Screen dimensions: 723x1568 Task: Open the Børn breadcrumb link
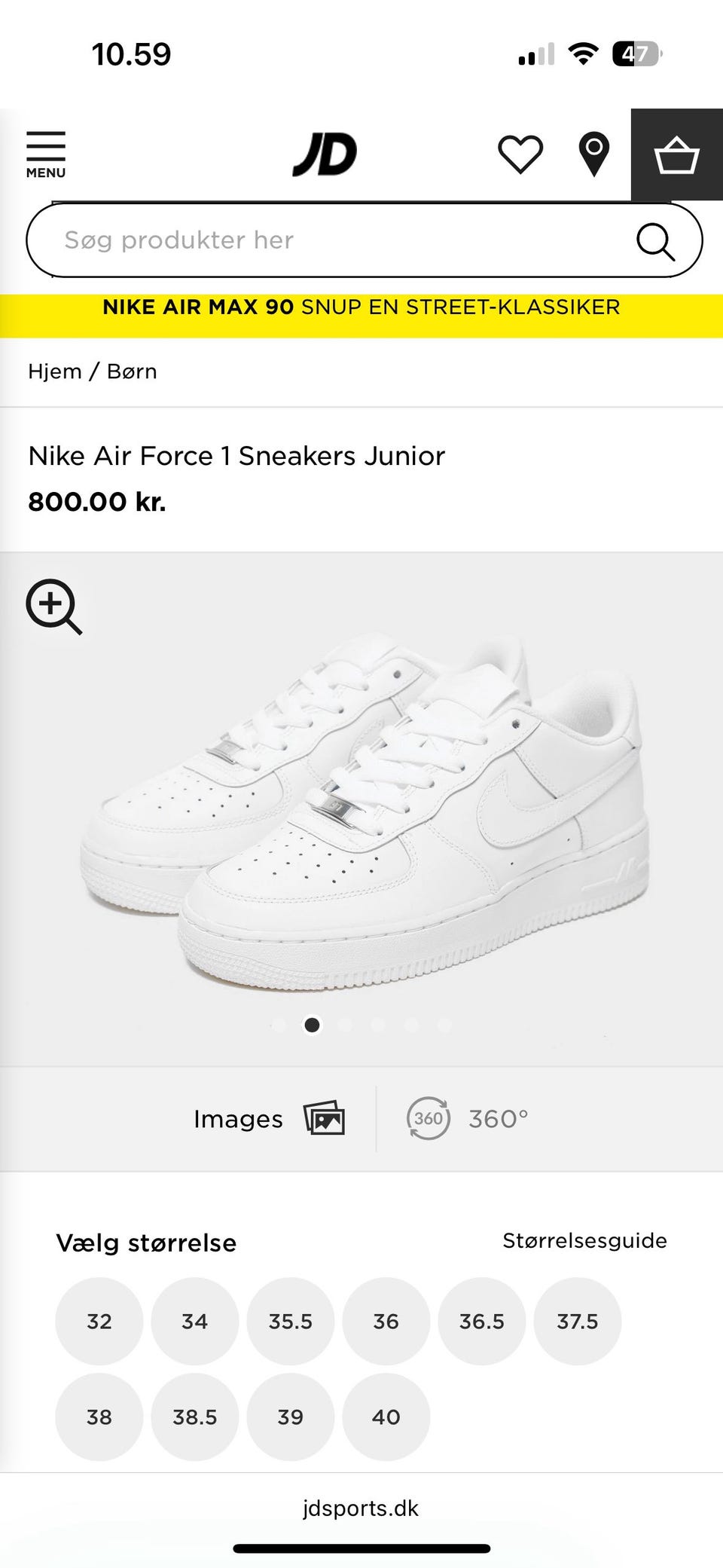[x=132, y=371]
